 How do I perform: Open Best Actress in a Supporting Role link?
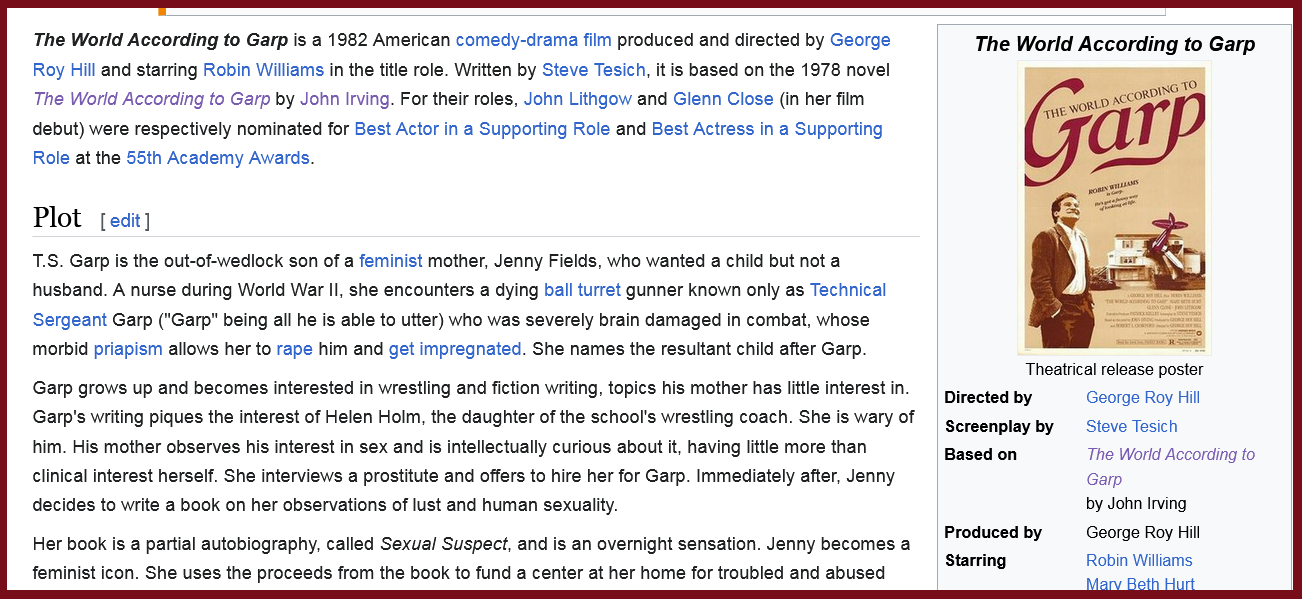coord(767,129)
